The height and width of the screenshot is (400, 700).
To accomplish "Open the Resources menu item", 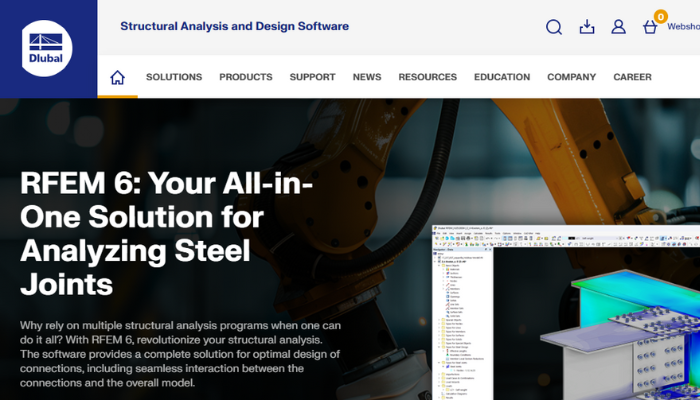I will tap(427, 77).
